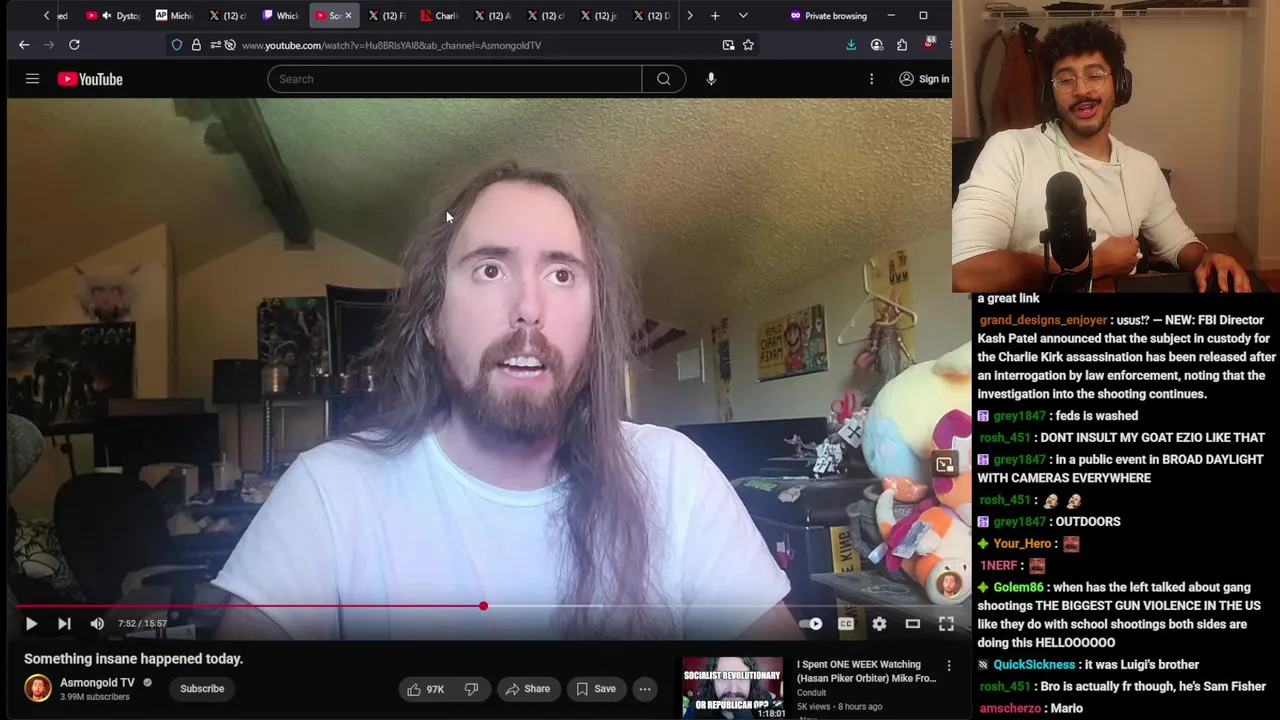This screenshot has width=1280, height=720.
Task: Switch to the X tab labeled '(12) Fi'
Action: click(387, 16)
